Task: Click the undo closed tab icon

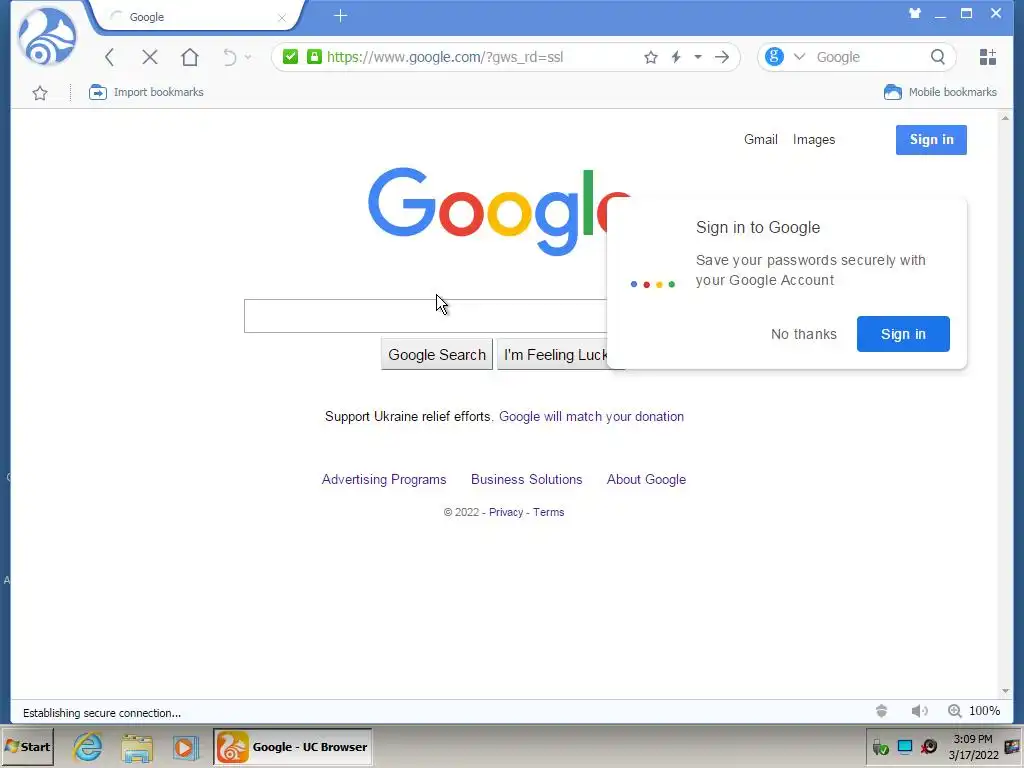Action: click(x=229, y=57)
